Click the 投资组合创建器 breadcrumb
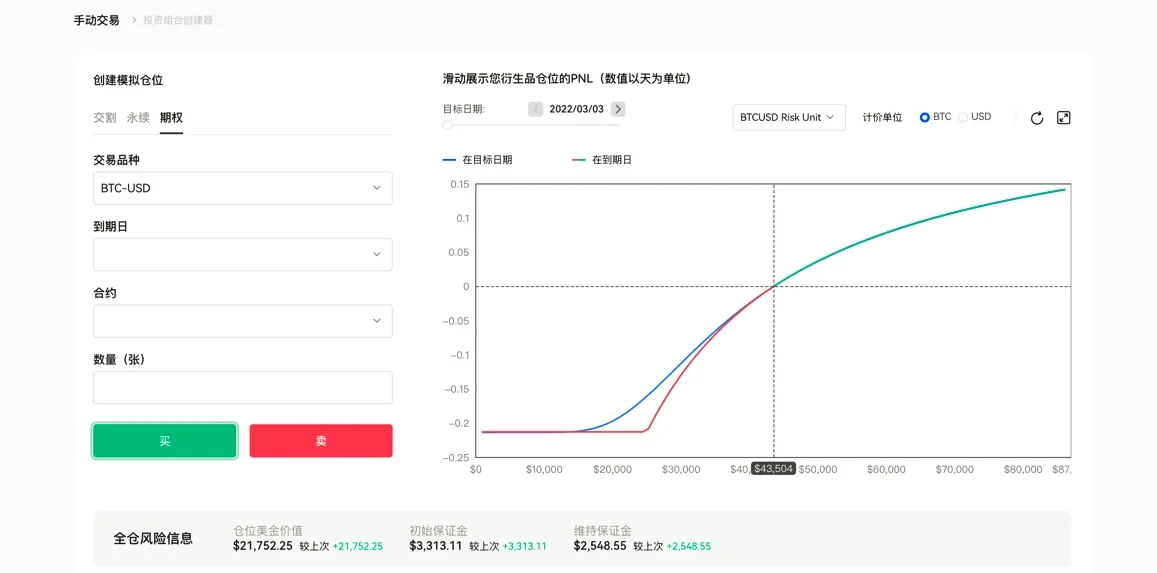Screen dimensions: 1157x573 click(179, 20)
